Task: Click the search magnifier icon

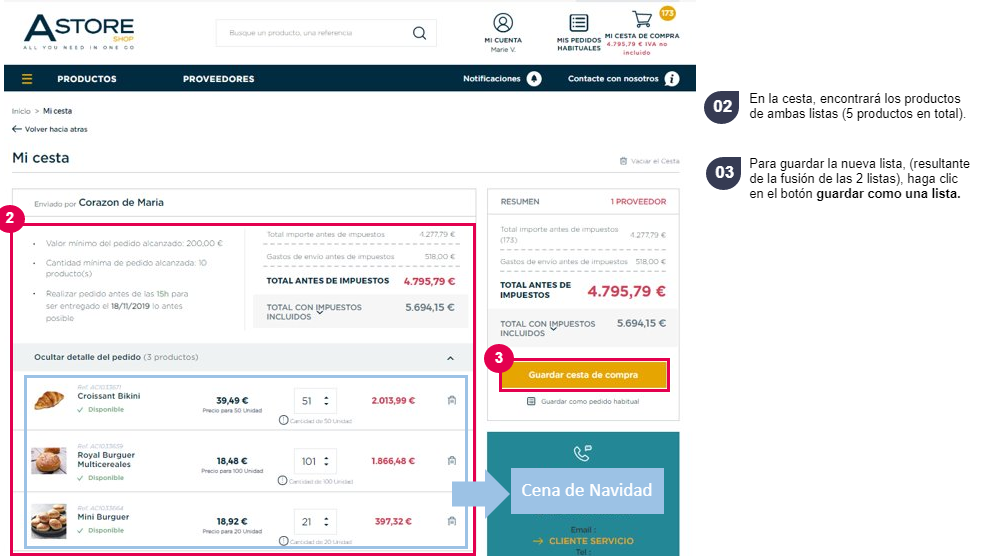Action: click(419, 33)
